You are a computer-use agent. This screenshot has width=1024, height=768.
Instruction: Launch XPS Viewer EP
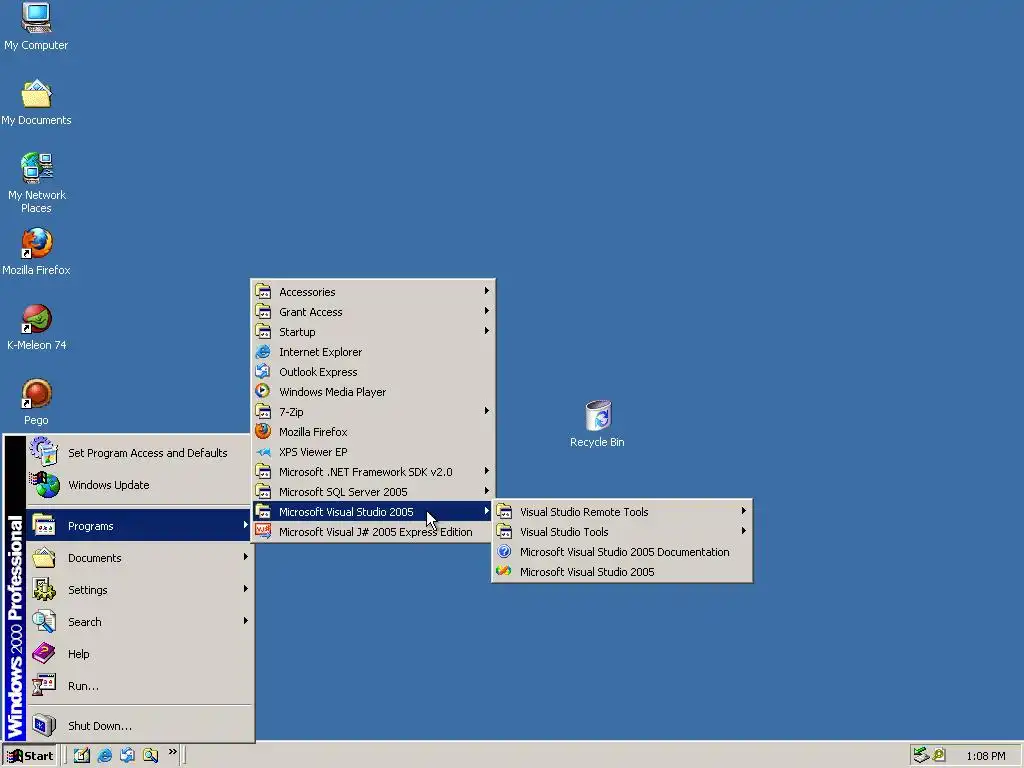[373, 452]
